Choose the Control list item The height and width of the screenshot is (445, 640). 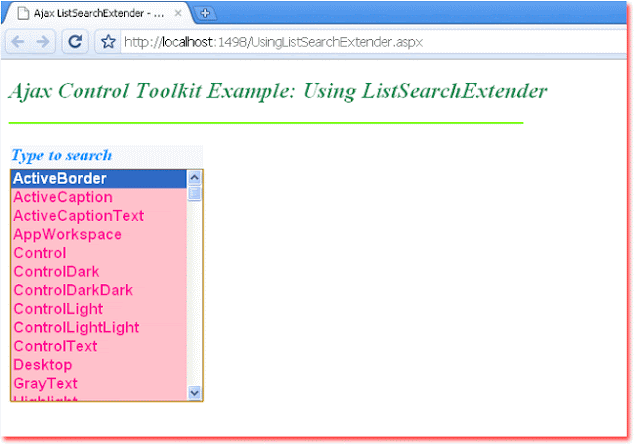coord(99,253)
